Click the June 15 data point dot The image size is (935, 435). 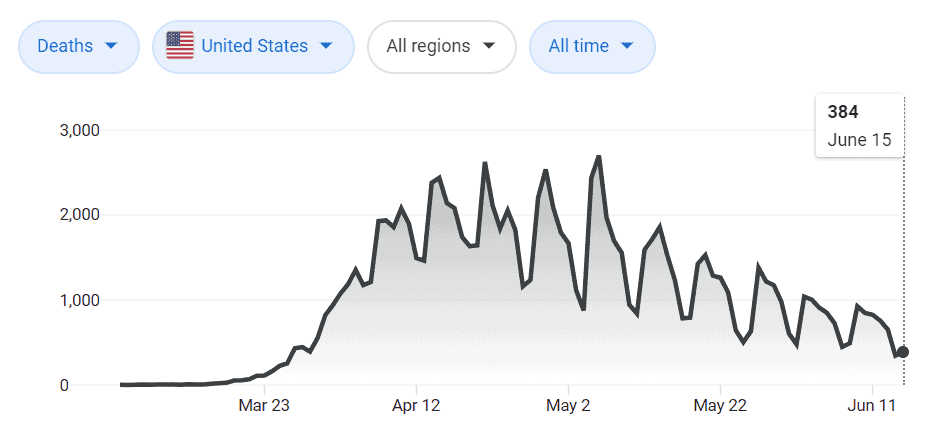(x=903, y=352)
